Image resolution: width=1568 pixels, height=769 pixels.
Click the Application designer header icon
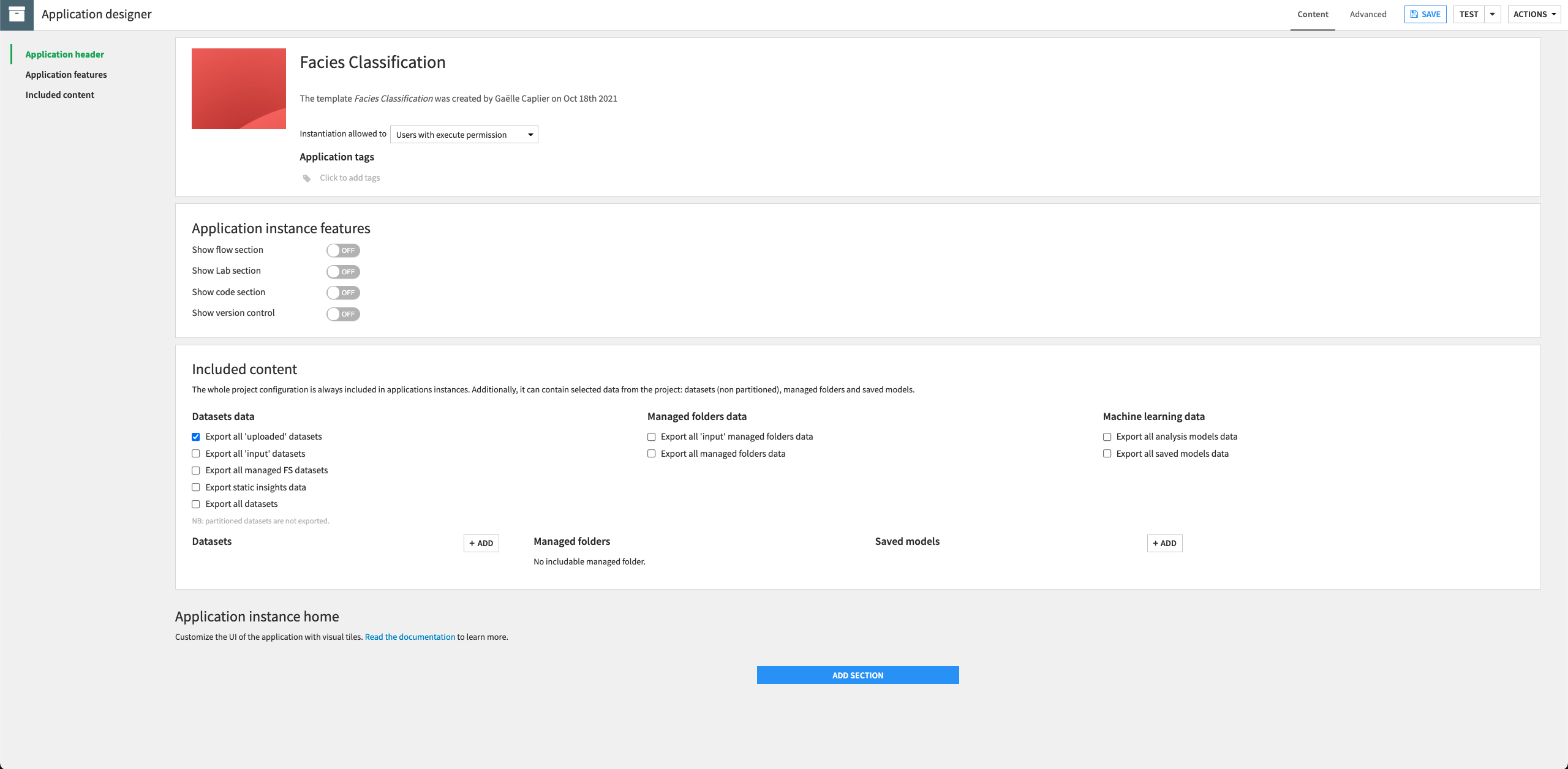click(17, 14)
